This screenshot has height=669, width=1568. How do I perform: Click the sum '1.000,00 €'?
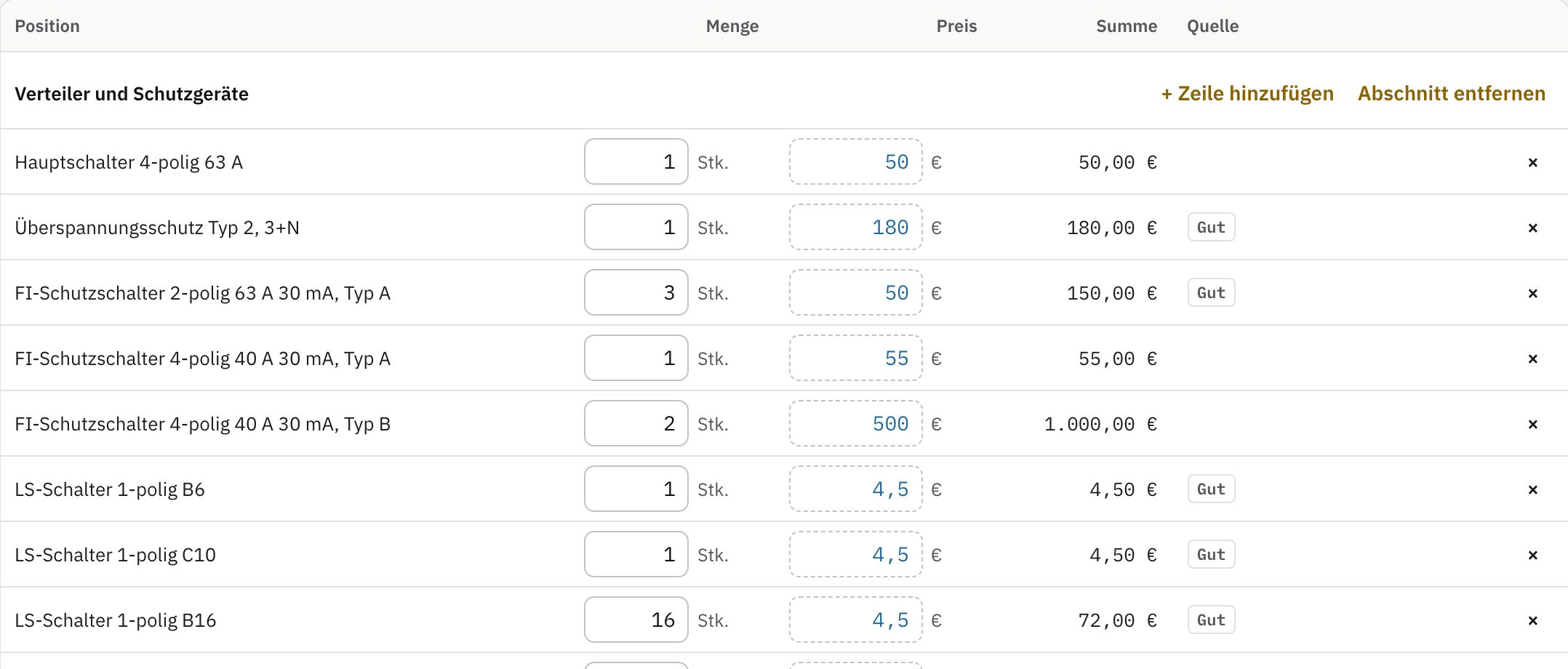(1100, 424)
